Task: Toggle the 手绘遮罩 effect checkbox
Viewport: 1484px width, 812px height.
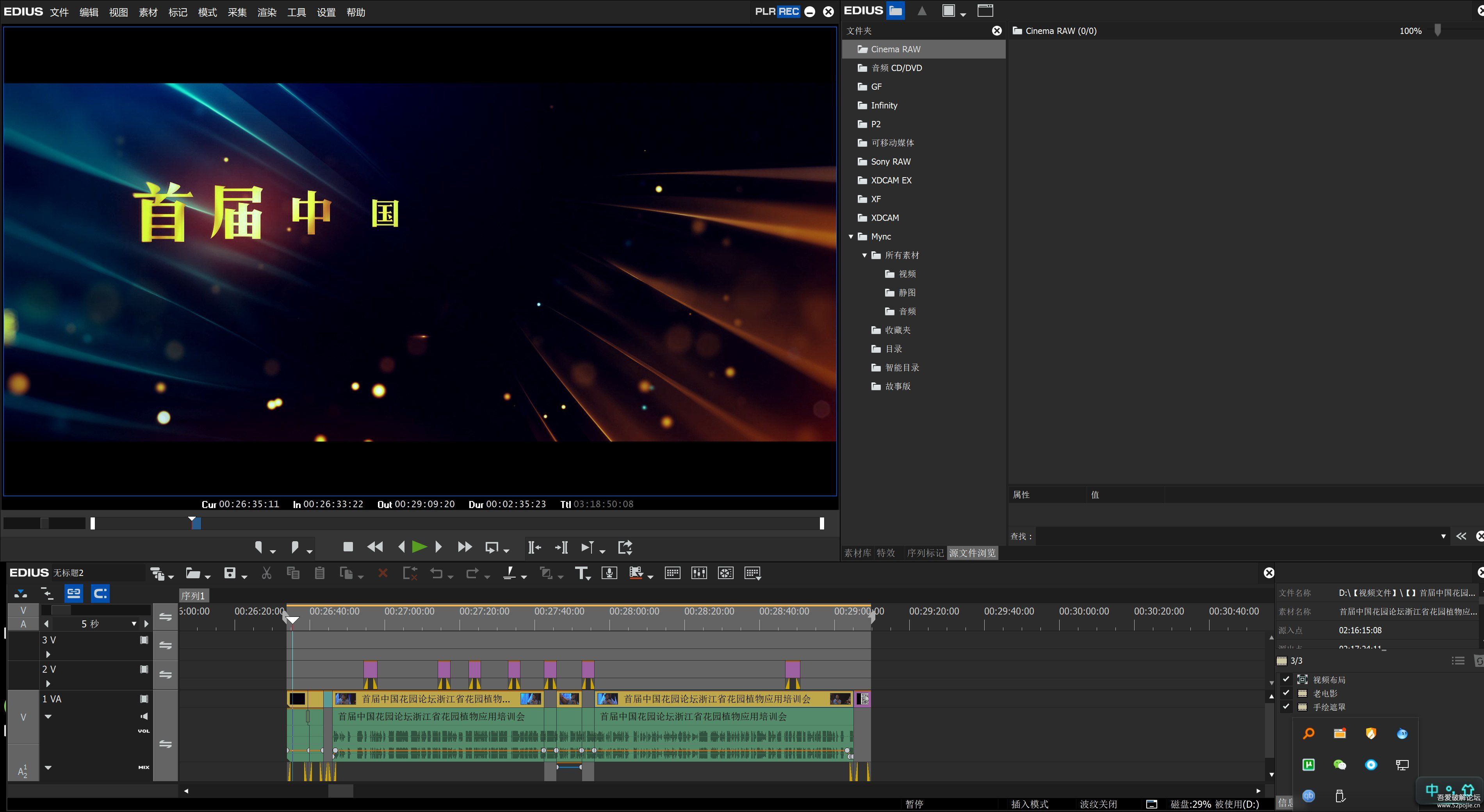Action: [1286, 707]
